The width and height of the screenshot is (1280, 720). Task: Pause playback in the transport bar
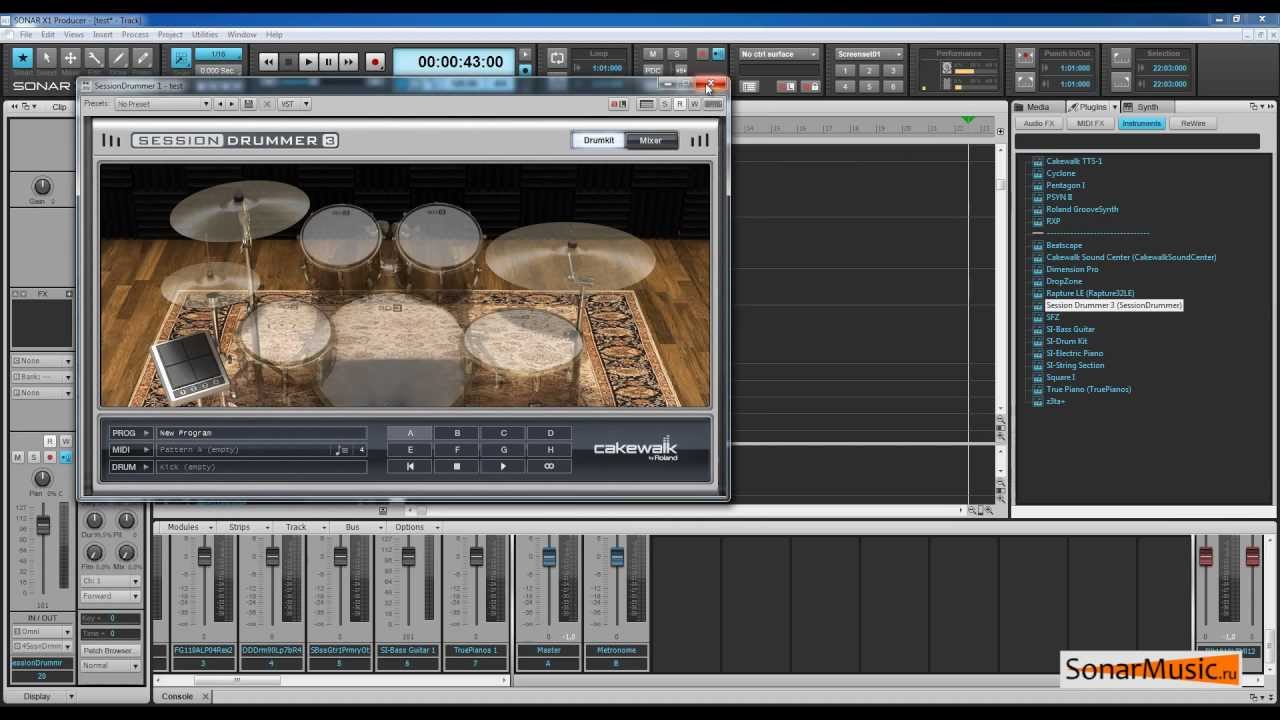[x=328, y=62]
